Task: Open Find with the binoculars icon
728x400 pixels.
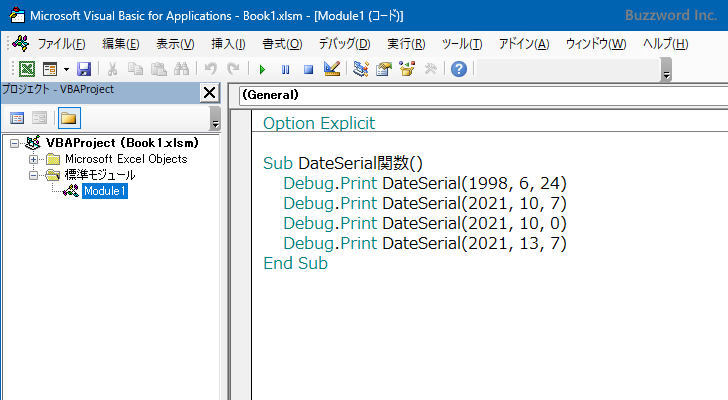Action: [x=181, y=69]
